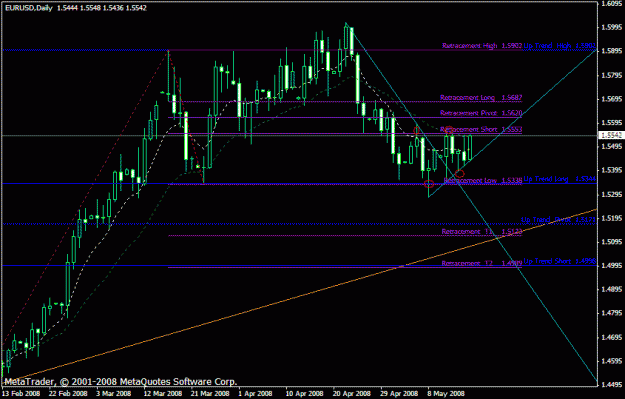625x399 pixels.
Task: Select the Up Trend Long 1.5344 label
Action: [560, 179]
